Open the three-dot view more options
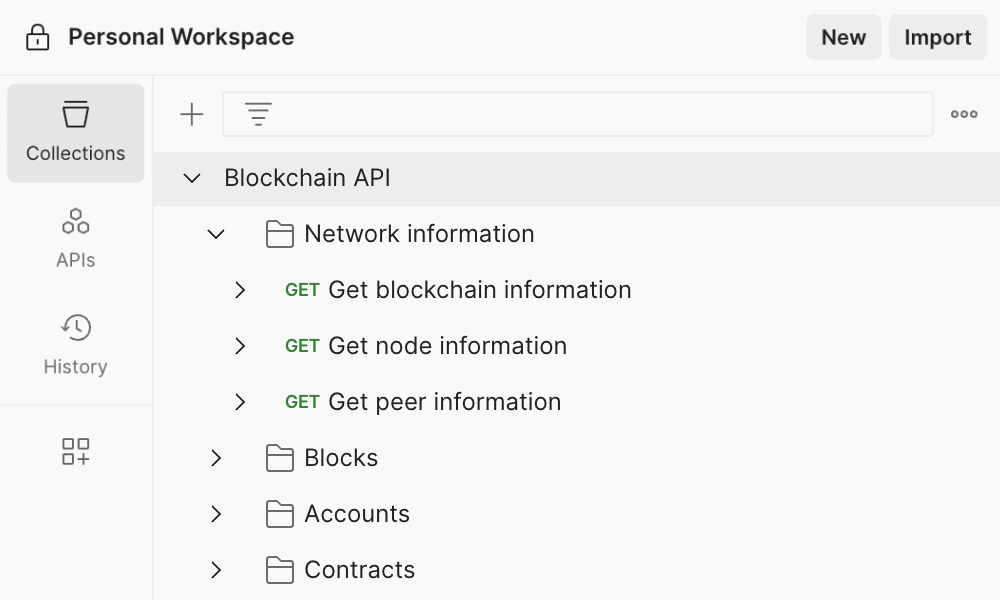The width and height of the screenshot is (1000, 600). point(964,115)
